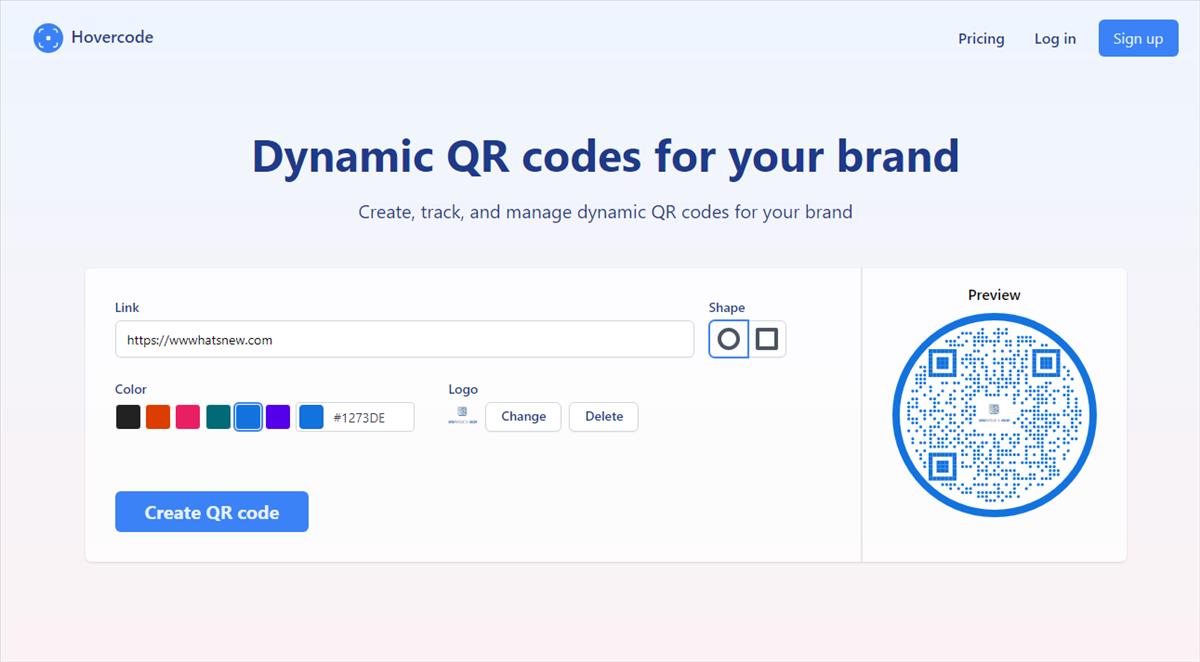
Task: Edit the #1273DE hex color field
Action: (x=370, y=417)
